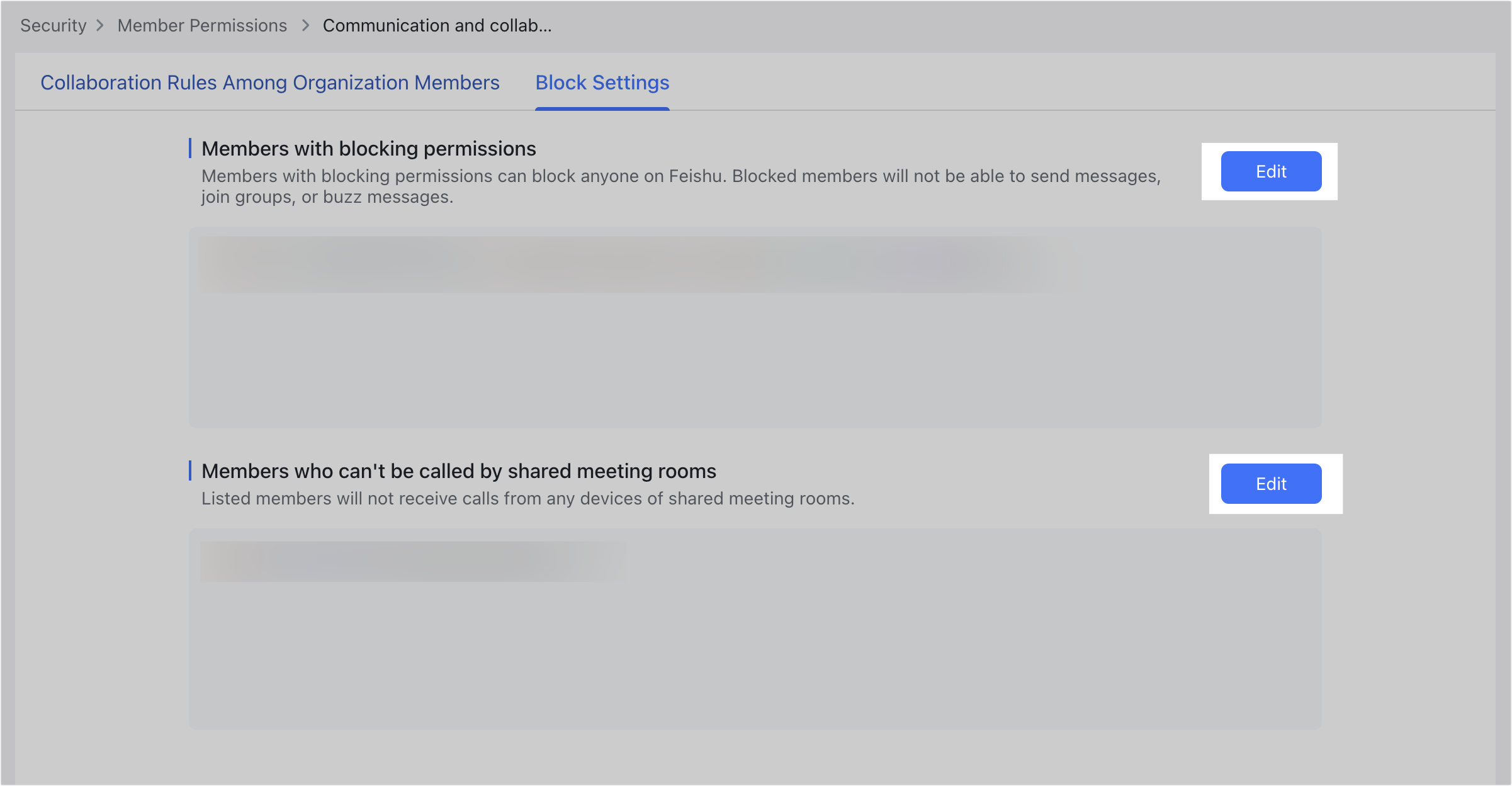Image resolution: width=1512 pixels, height=786 pixels.
Task: Click the Members who can't be called heading
Action: [459, 470]
